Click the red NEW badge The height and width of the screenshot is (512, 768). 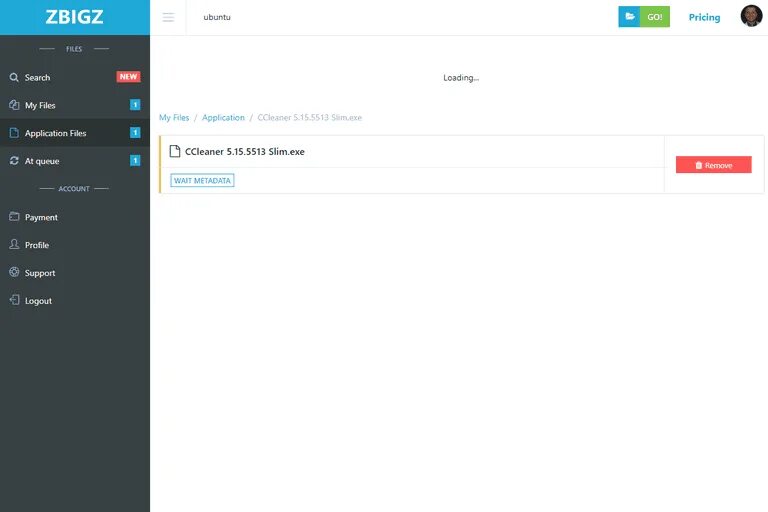click(128, 77)
